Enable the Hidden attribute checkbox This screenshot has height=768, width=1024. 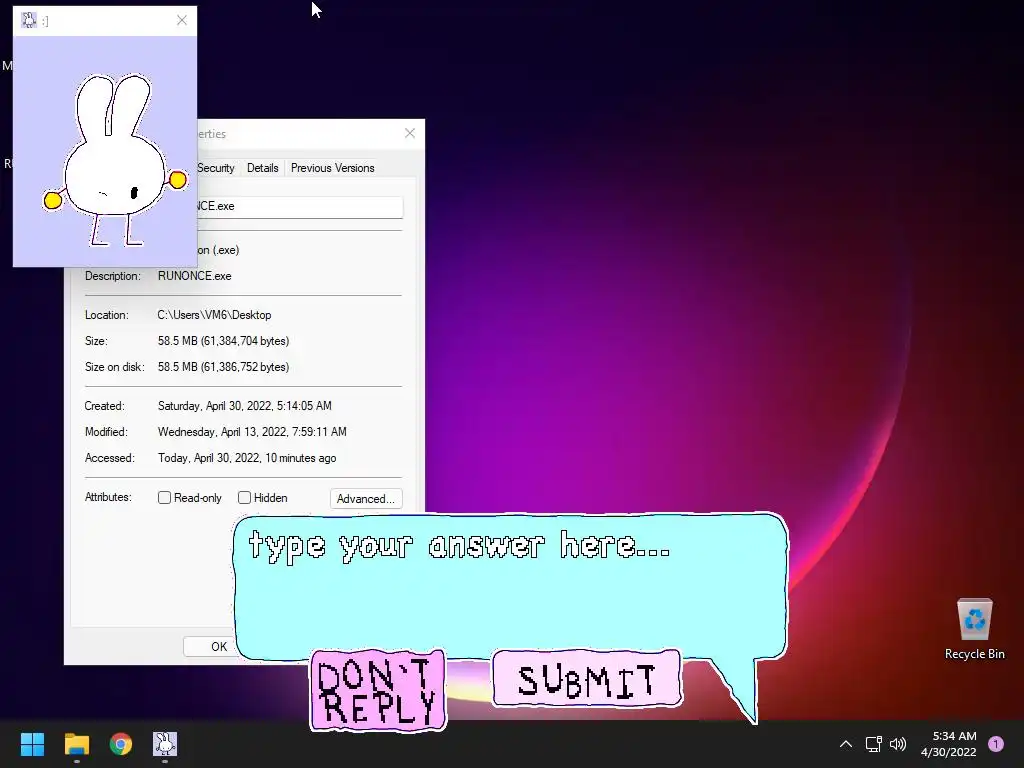pyautogui.click(x=244, y=498)
